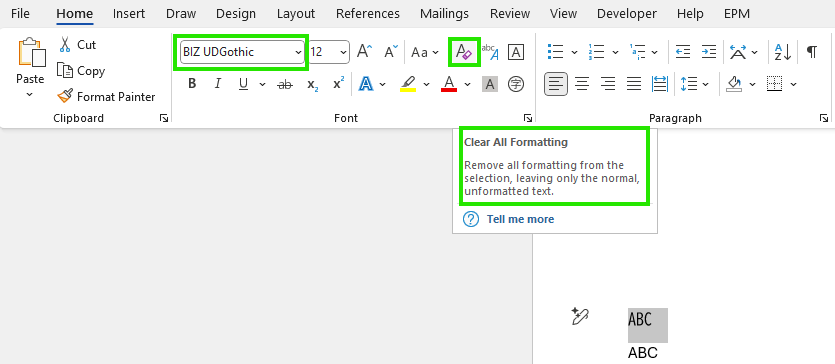The image size is (835, 364).
Task: Toggle superscript formatting
Action: point(339,84)
